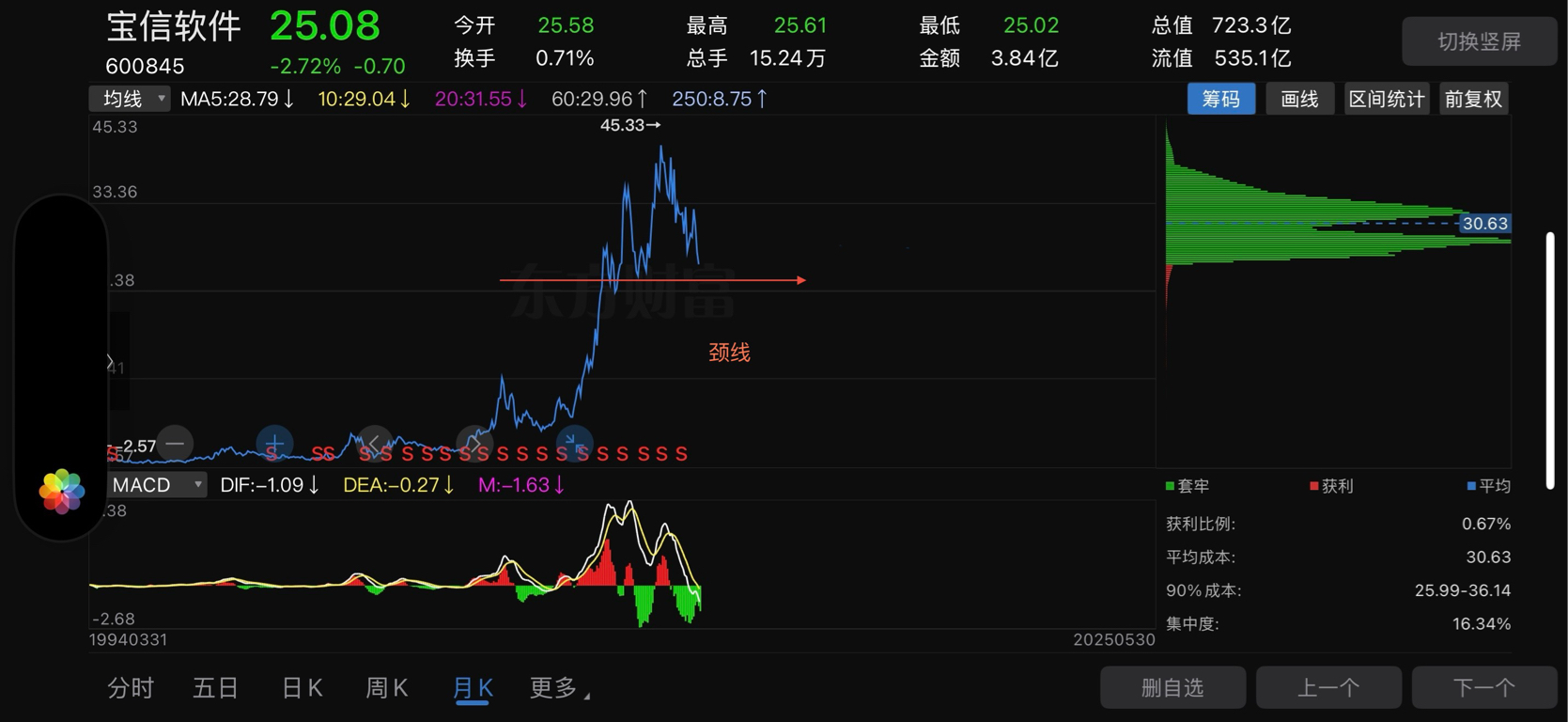This screenshot has height=722, width=1568.
Task: Switch to the 周K tab
Action: 386,688
